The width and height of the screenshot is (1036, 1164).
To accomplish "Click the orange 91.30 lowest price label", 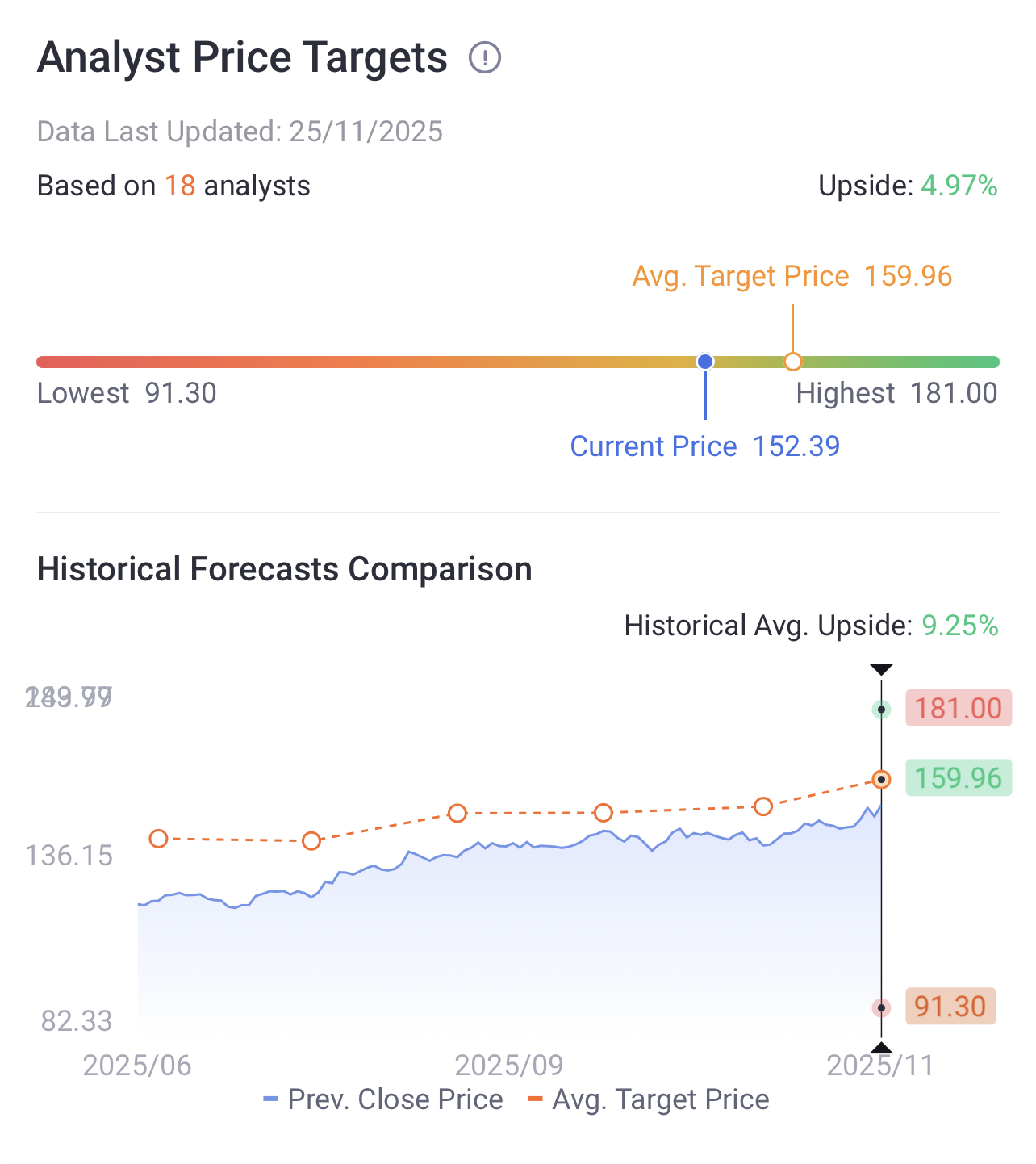I will click(x=950, y=1007).
